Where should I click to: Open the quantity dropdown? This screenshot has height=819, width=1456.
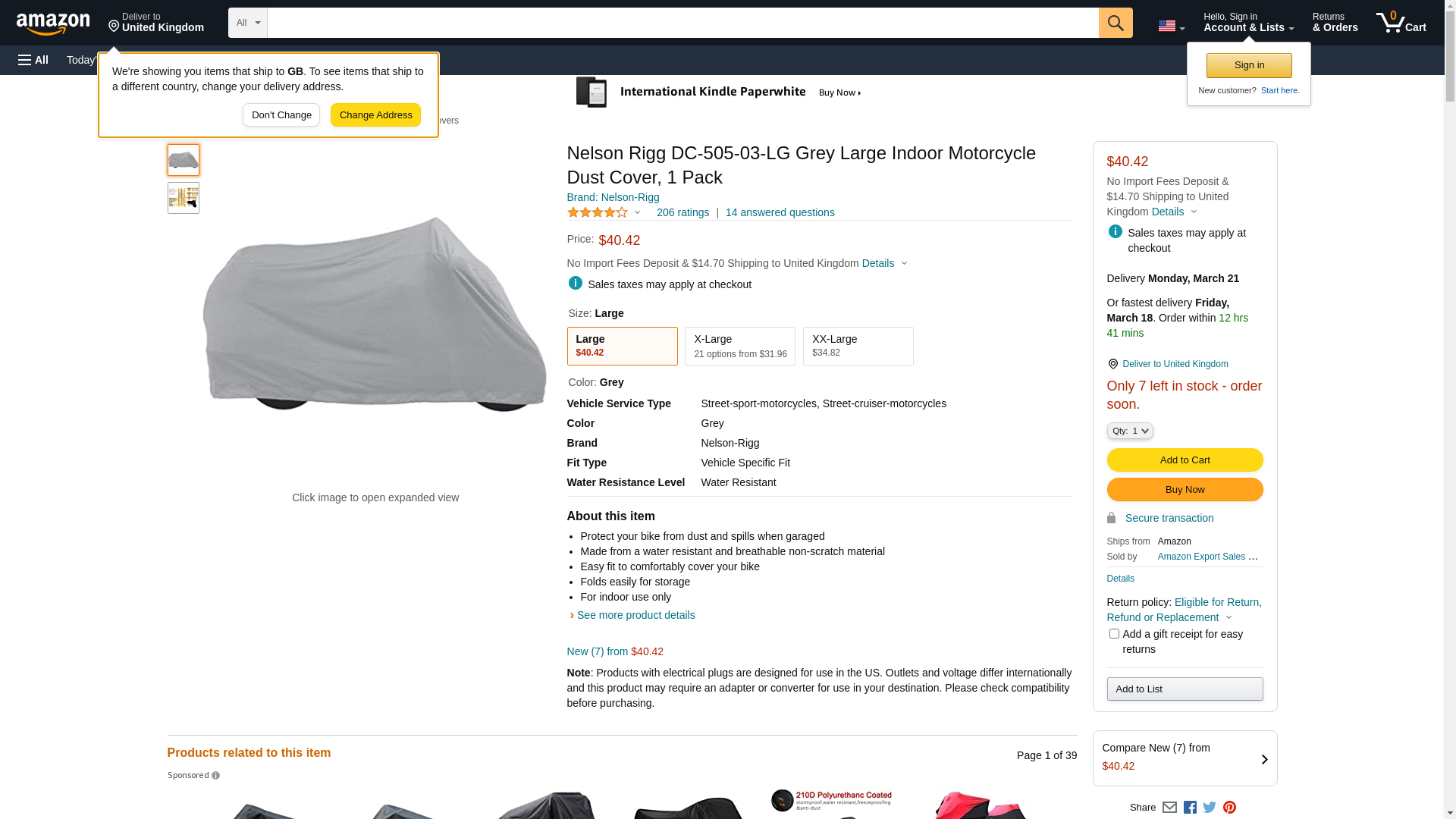1130,431
